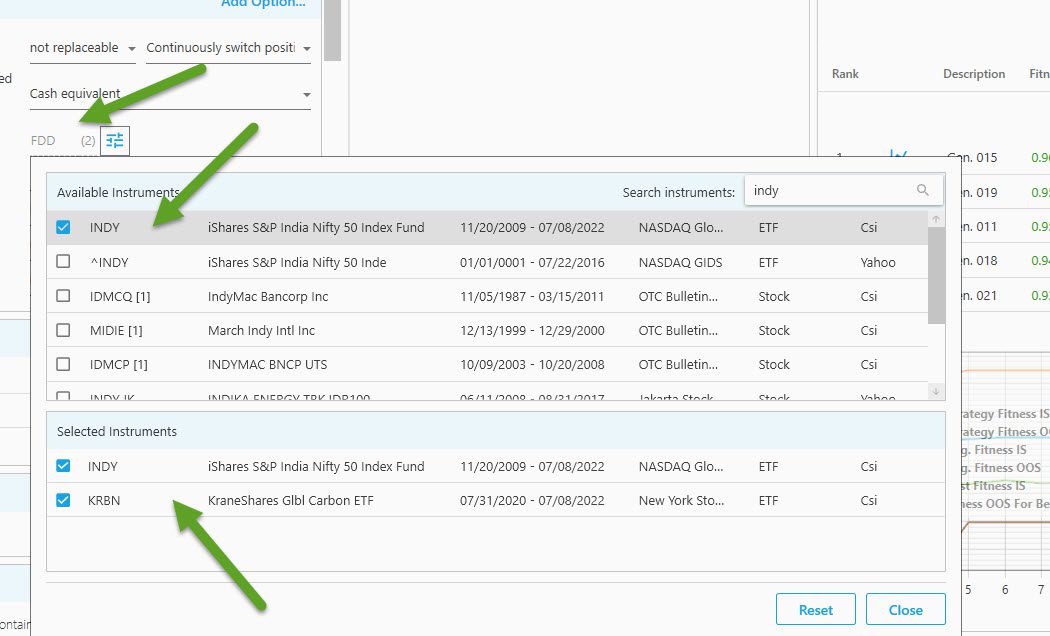Viewport: 1050px width, 636px height.
Task: Uncheck INDY in Selected Instruments
Action: coord(64,466)
